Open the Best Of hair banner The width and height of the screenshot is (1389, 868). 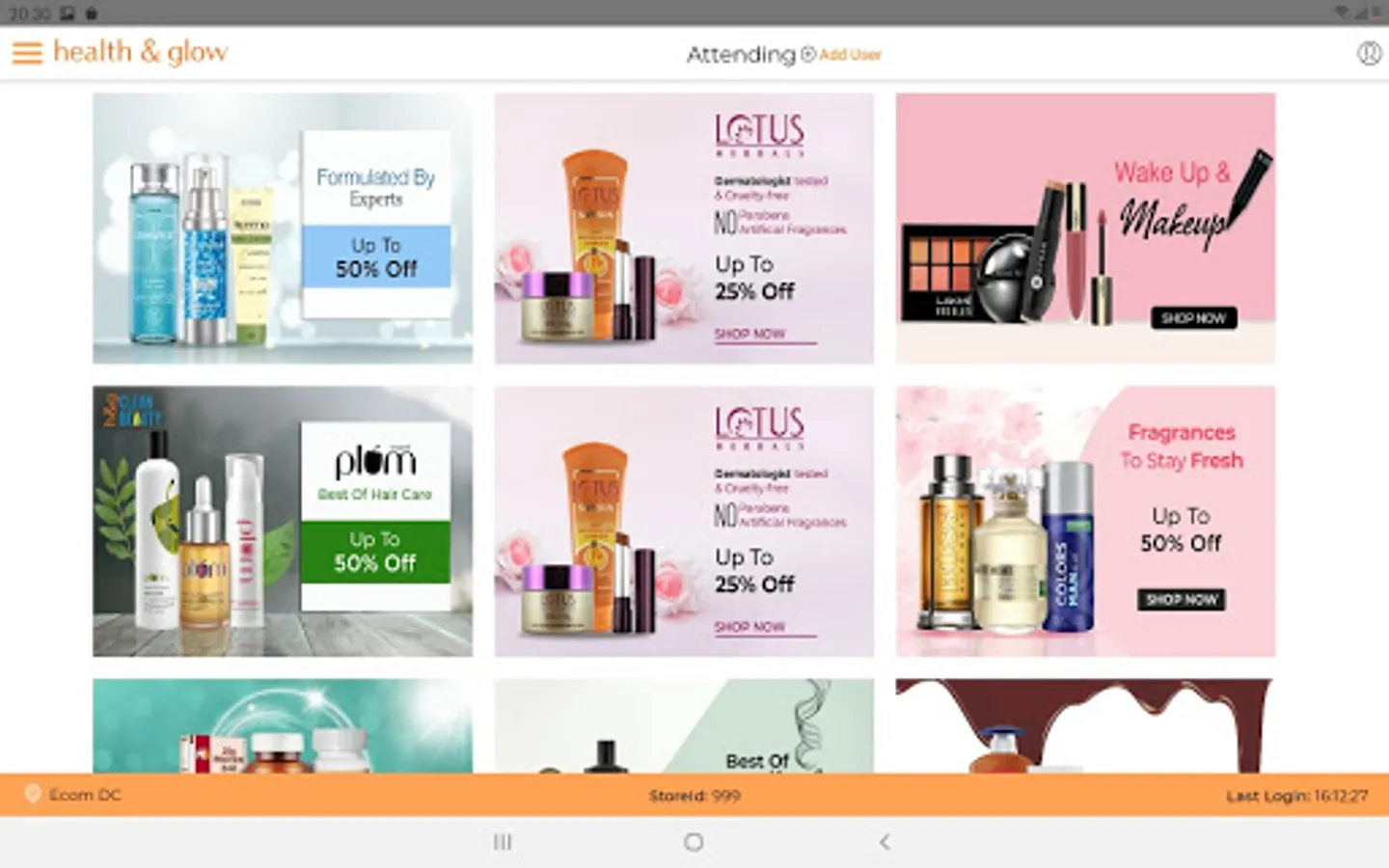point(684,726)
